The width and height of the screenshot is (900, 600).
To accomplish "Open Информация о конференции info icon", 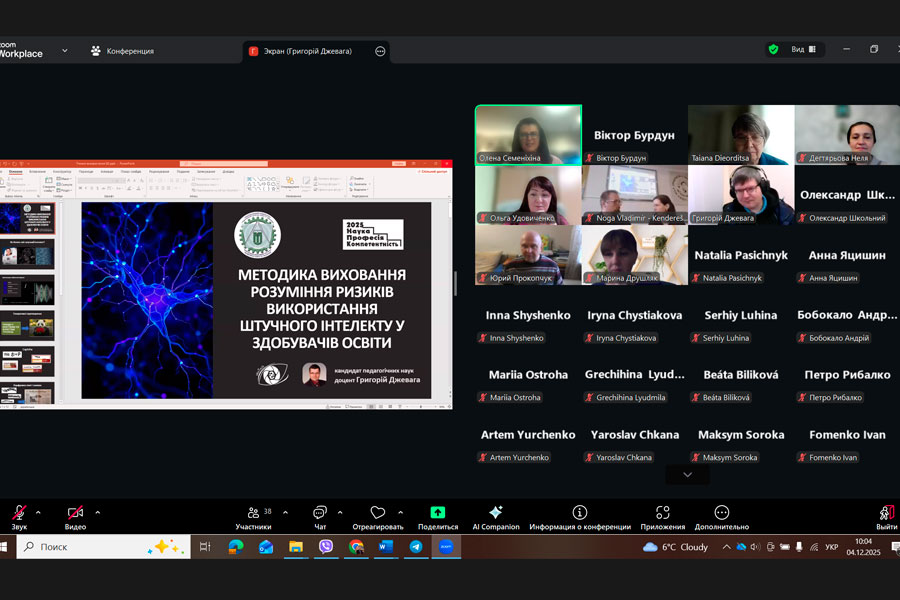I will 580,514.
